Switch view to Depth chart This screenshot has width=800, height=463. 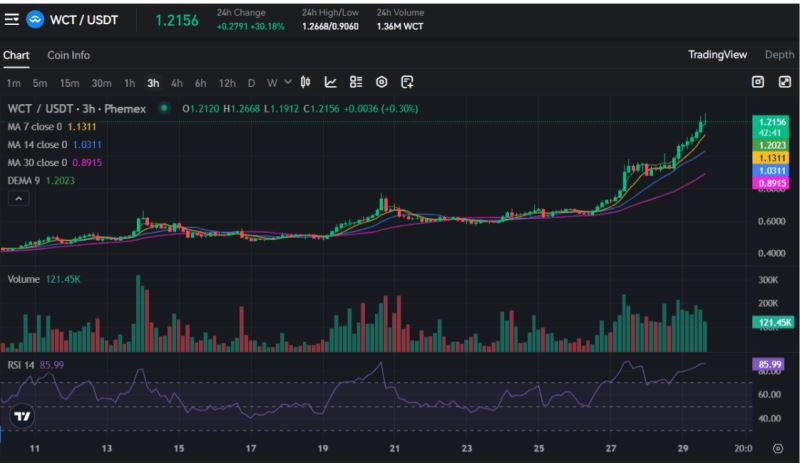click(779, 55)
